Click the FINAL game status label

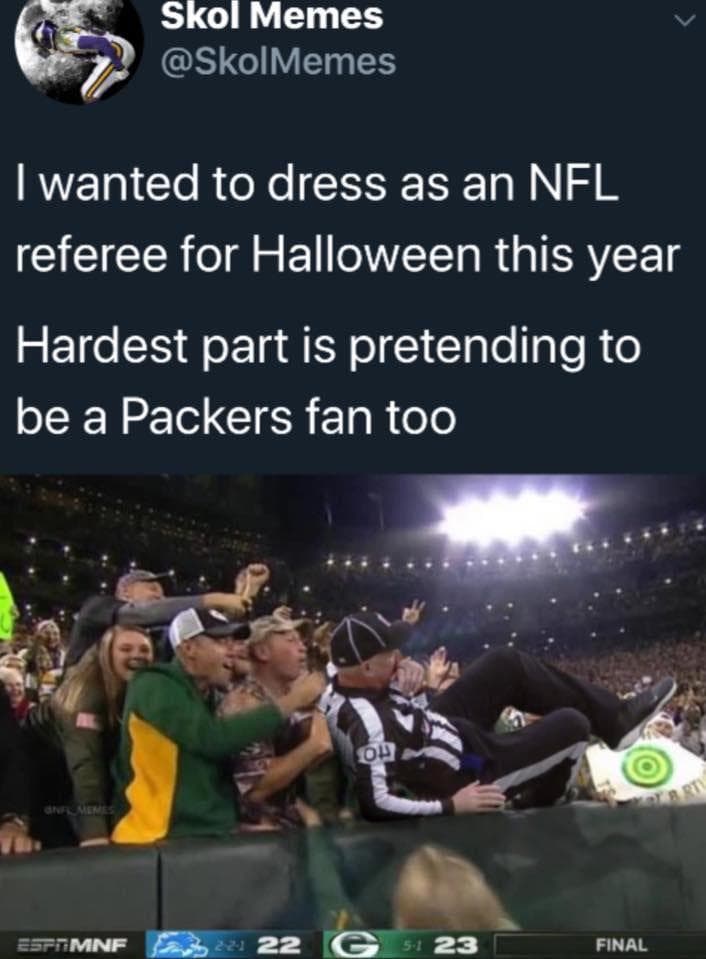coord(622,945)
